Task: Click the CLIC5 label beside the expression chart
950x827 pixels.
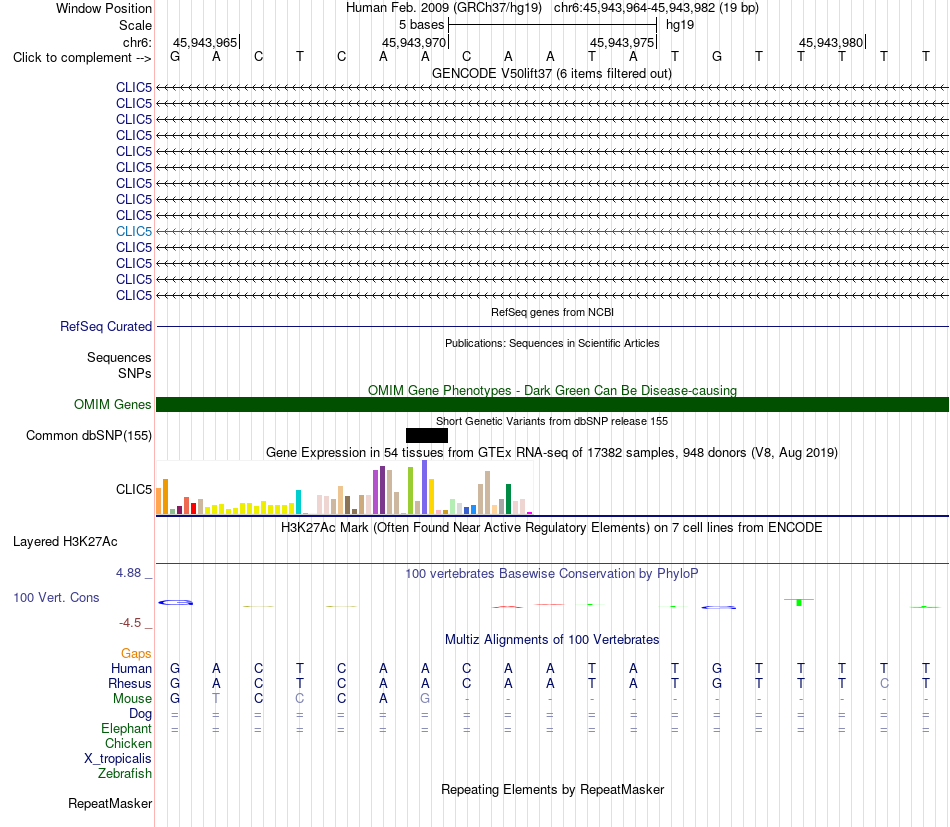Action: click(134, 489)
